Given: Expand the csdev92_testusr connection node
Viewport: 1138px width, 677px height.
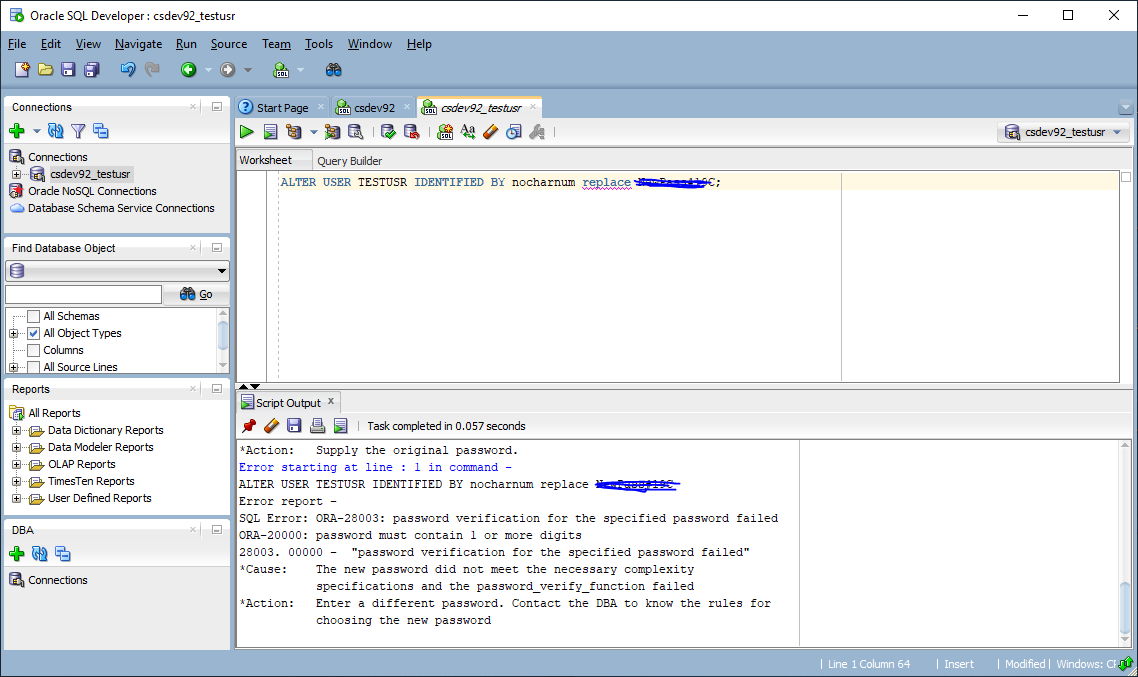Looking at the screenshot, I should coord(16,175).
